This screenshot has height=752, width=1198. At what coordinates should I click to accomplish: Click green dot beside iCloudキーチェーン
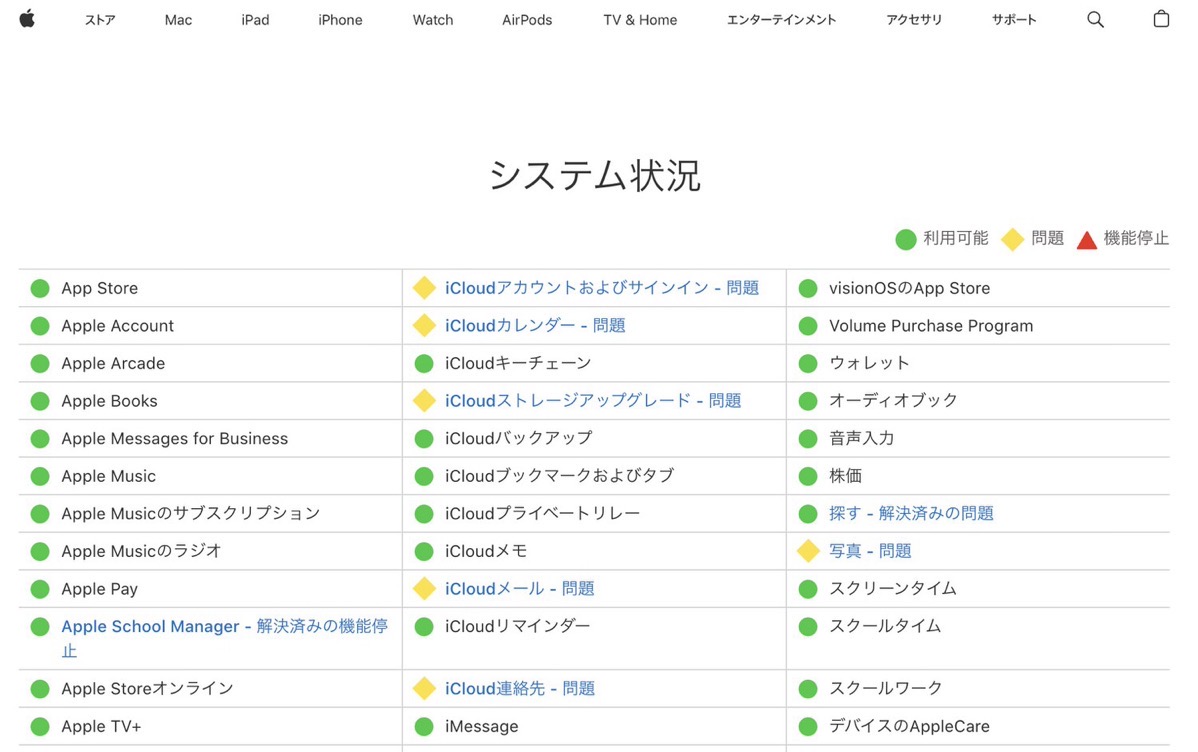[424, 363]
